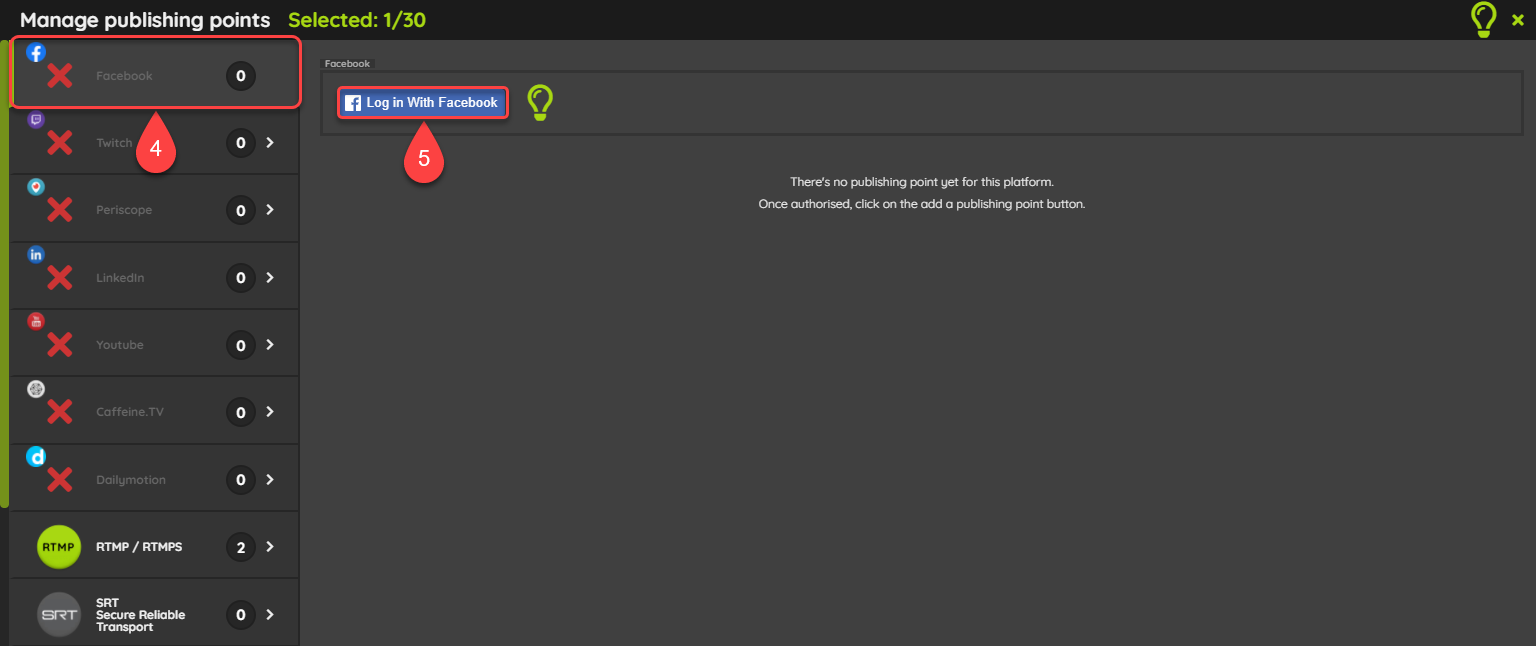Select the RTMP / RTMPS label

pyautogui.click(x=139, y=547)
